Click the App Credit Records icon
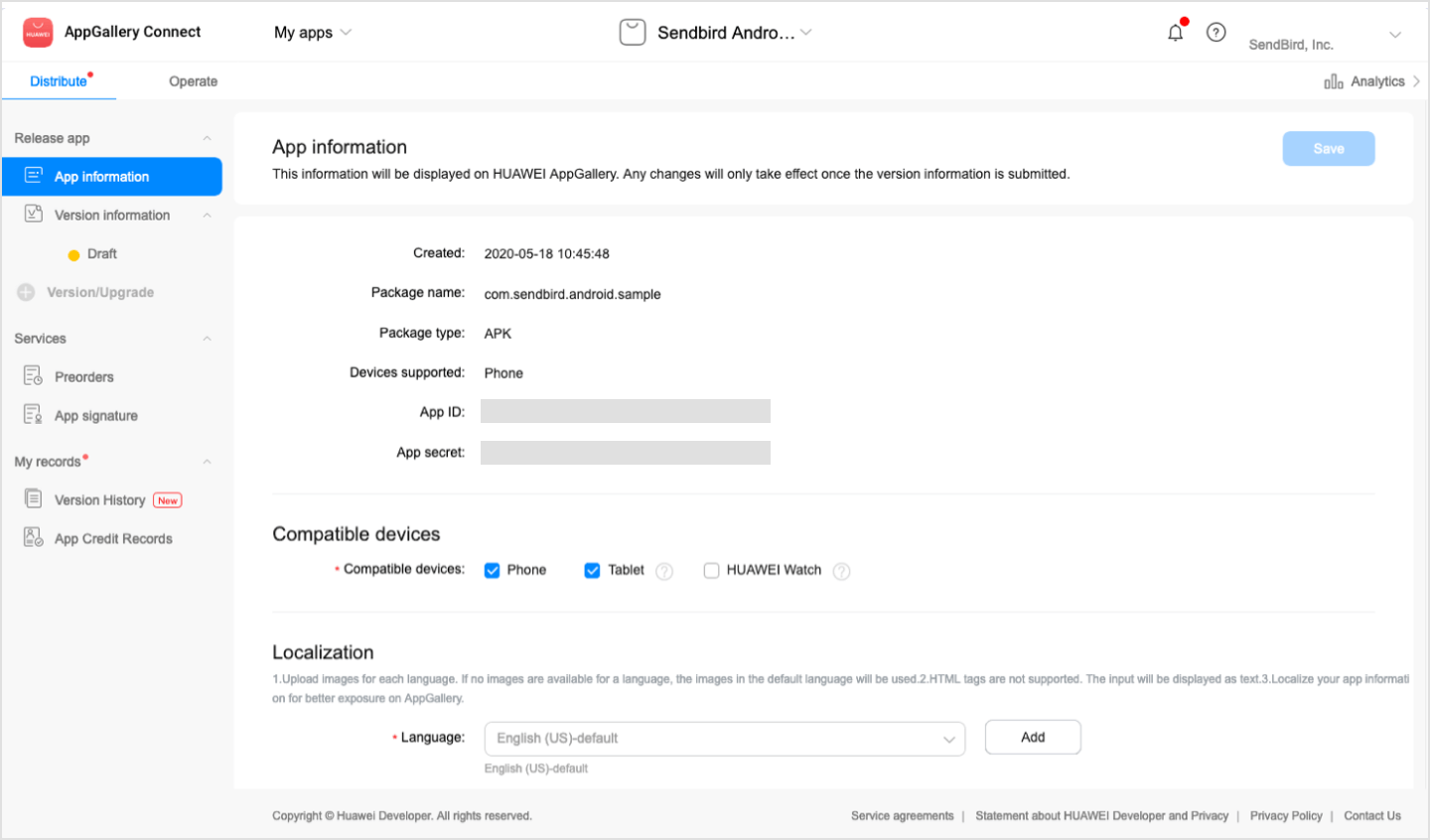 tap(34, 537)
